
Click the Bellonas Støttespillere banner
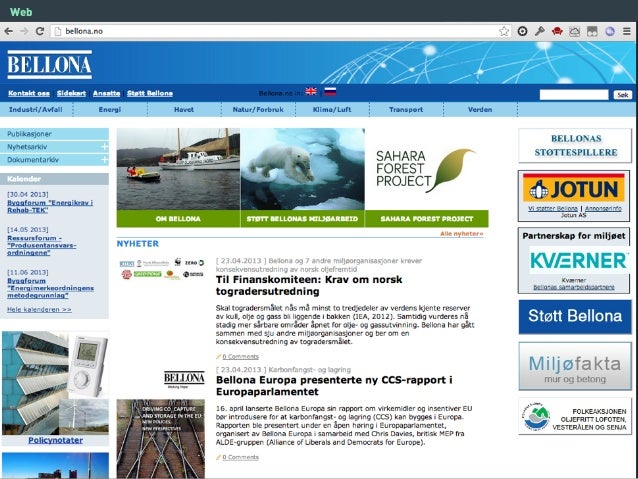coord(575,145)
